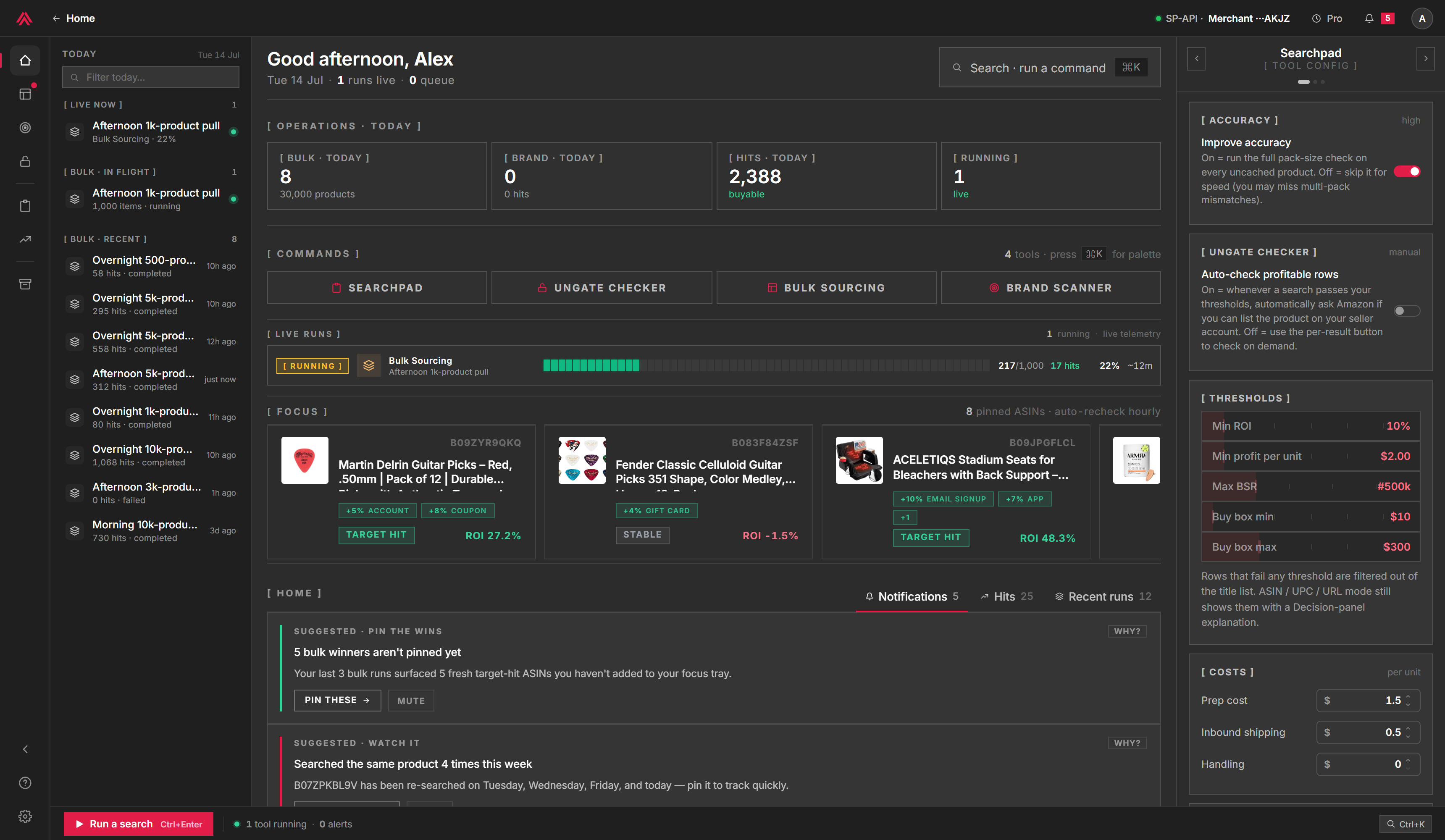Image resolution: width=1445 pixels, height=840 pixels.
Task: Click the SP-API Merchant connection status
Action: (1222, 18)
